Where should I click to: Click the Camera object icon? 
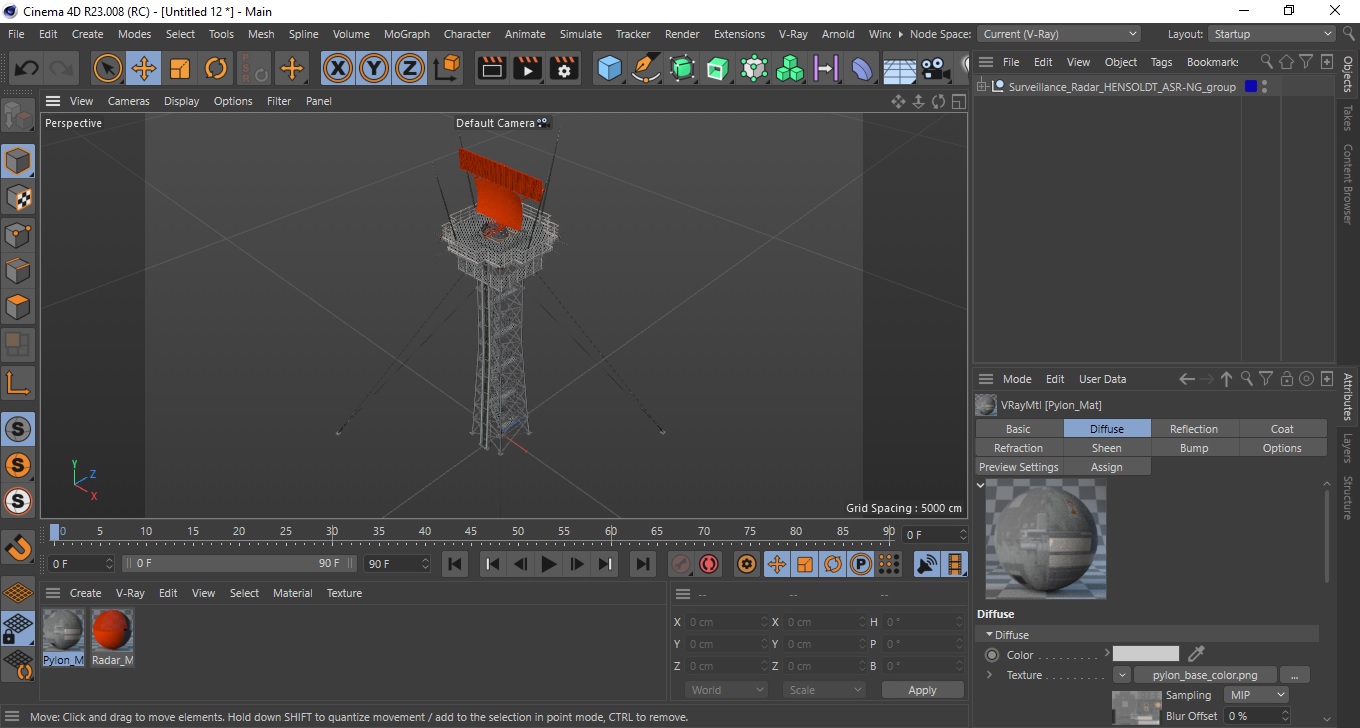pos(935,69)
